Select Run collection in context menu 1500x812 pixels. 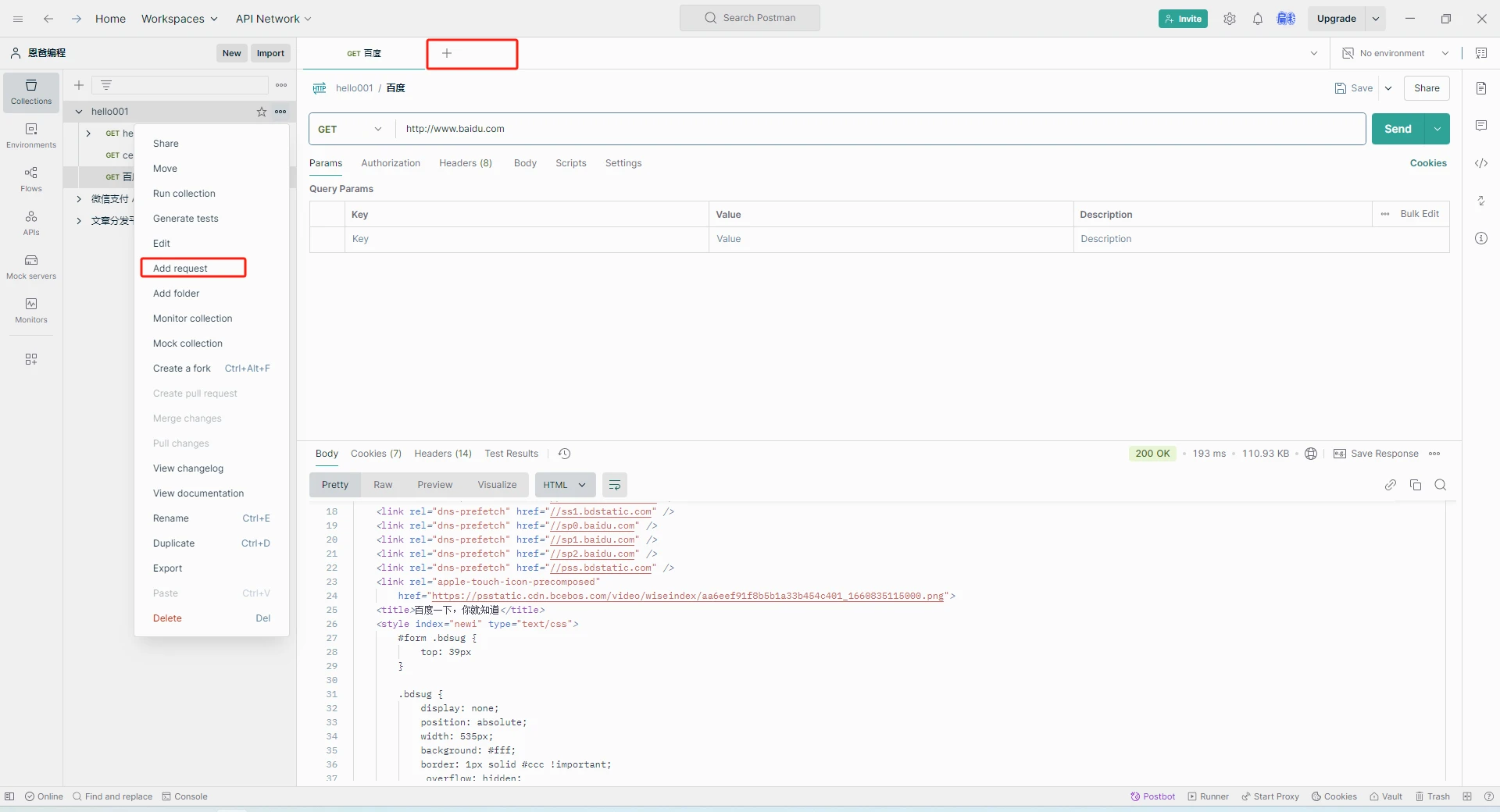pos(184,194)
